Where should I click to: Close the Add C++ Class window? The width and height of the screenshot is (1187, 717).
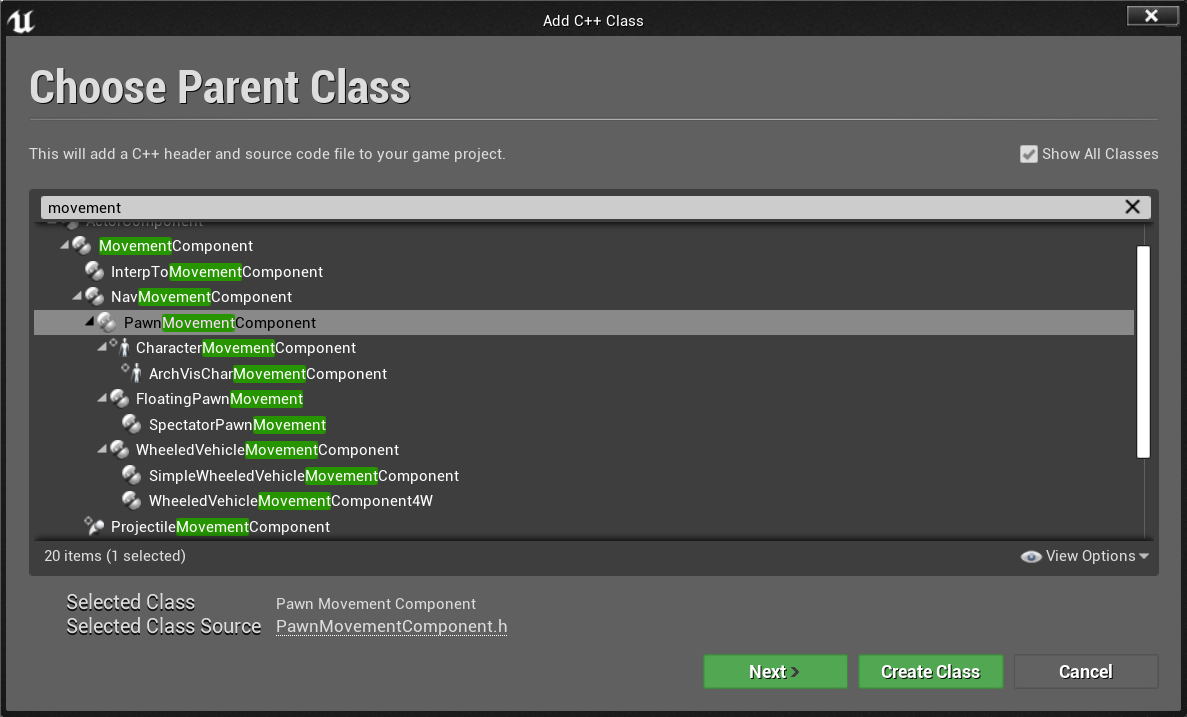click(1151, 15)
